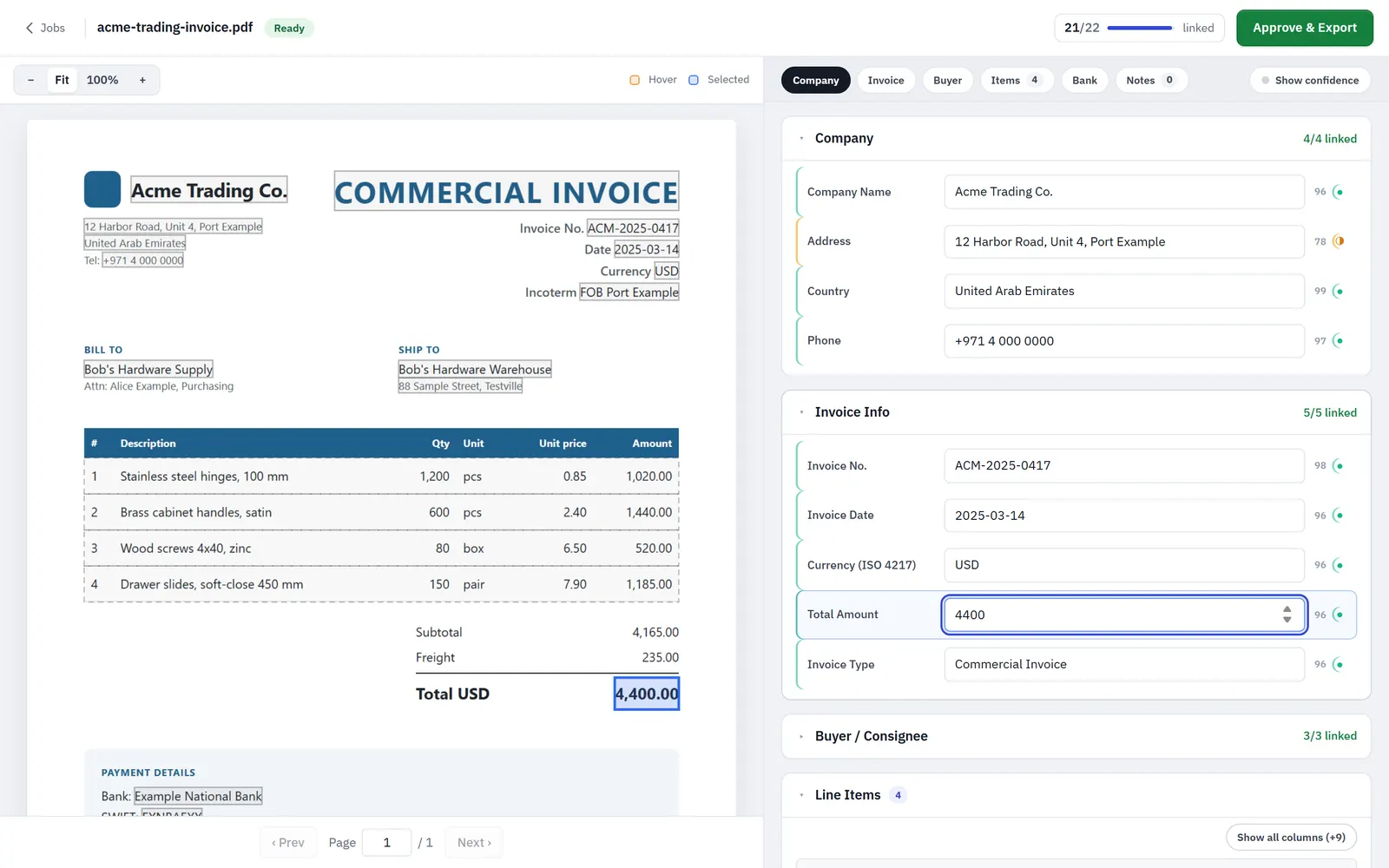Click the Invoice Date field
Screen dimensions: 1389x868
1124,516
